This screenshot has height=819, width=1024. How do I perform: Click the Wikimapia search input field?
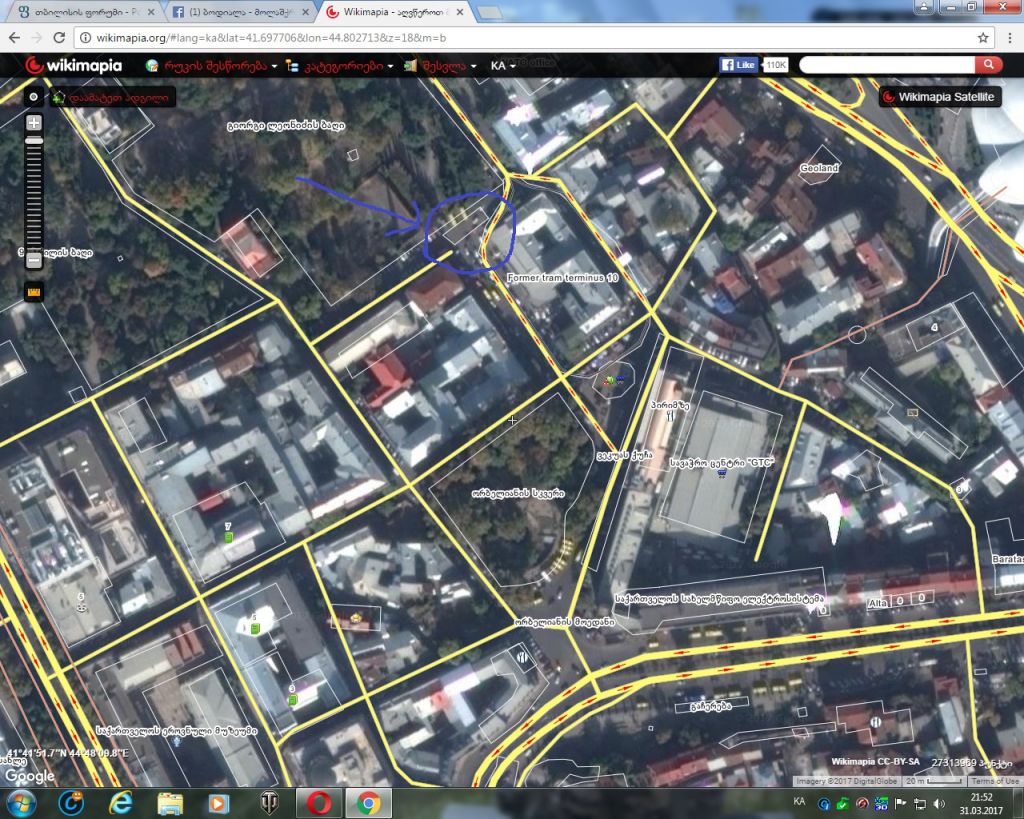886,65
